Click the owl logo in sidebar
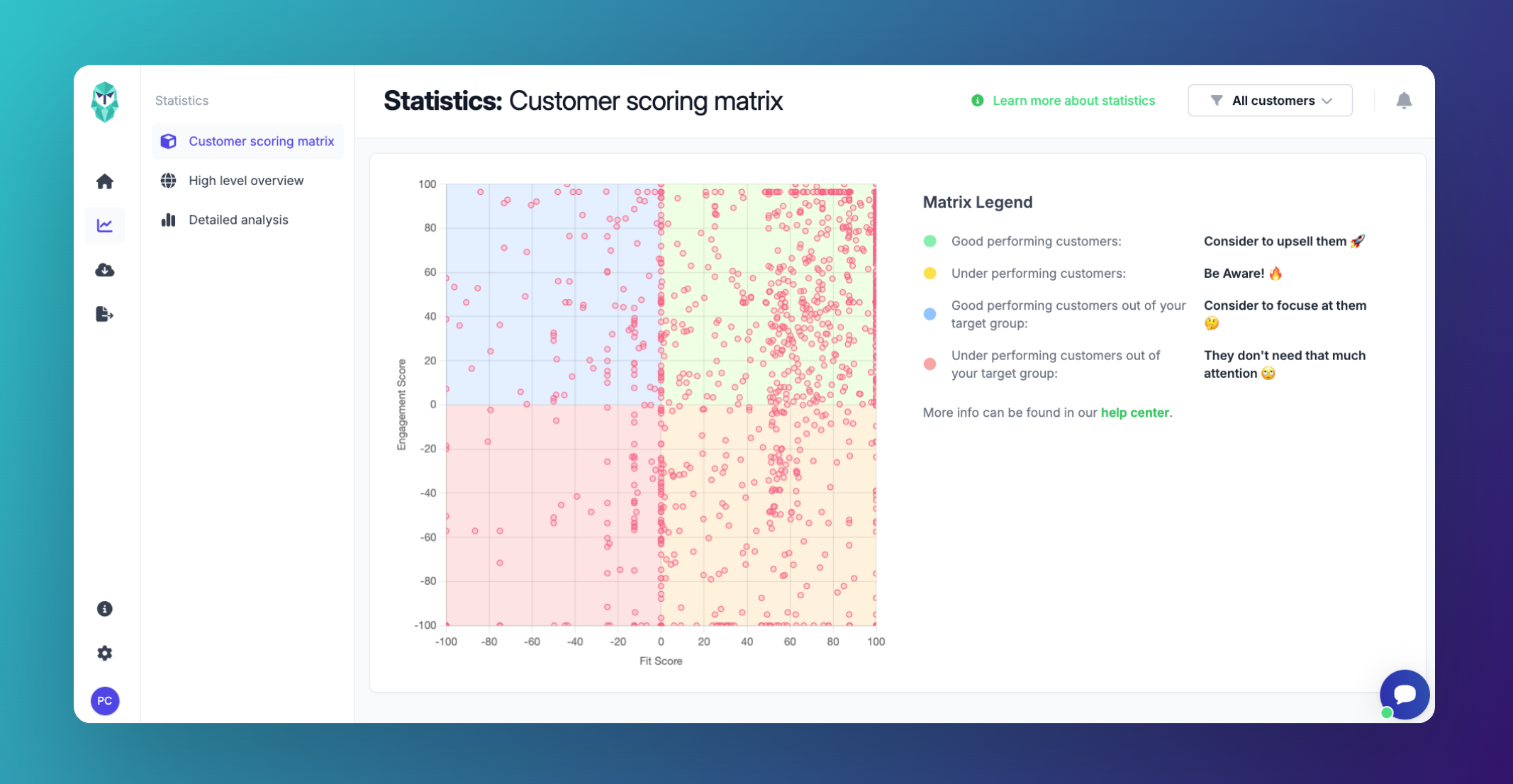 pos(105,102)
